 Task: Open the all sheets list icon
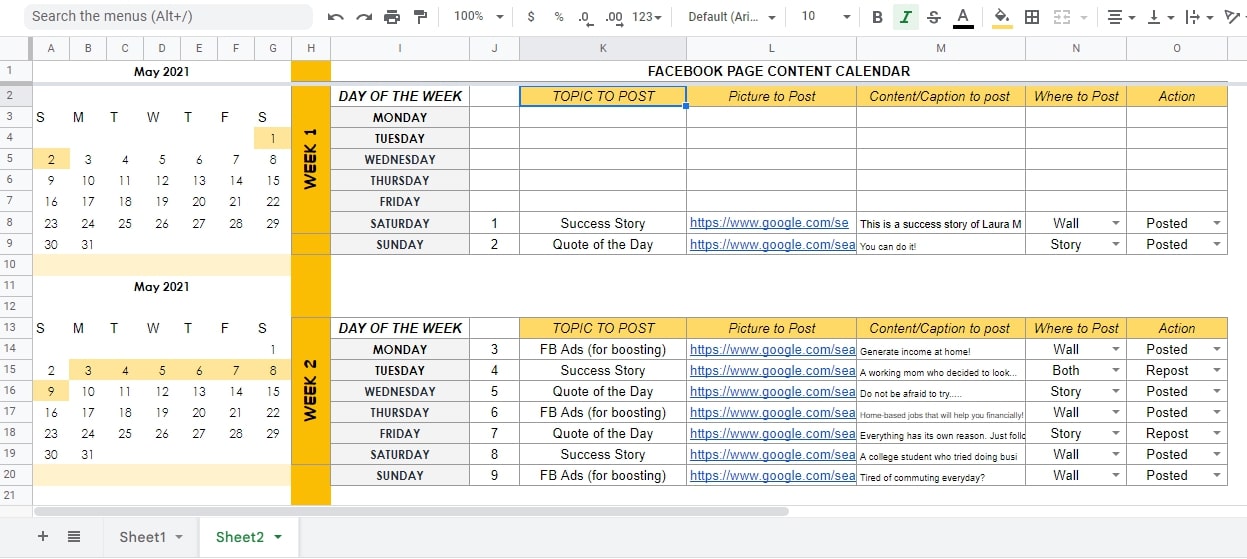(x=74, y=537)
